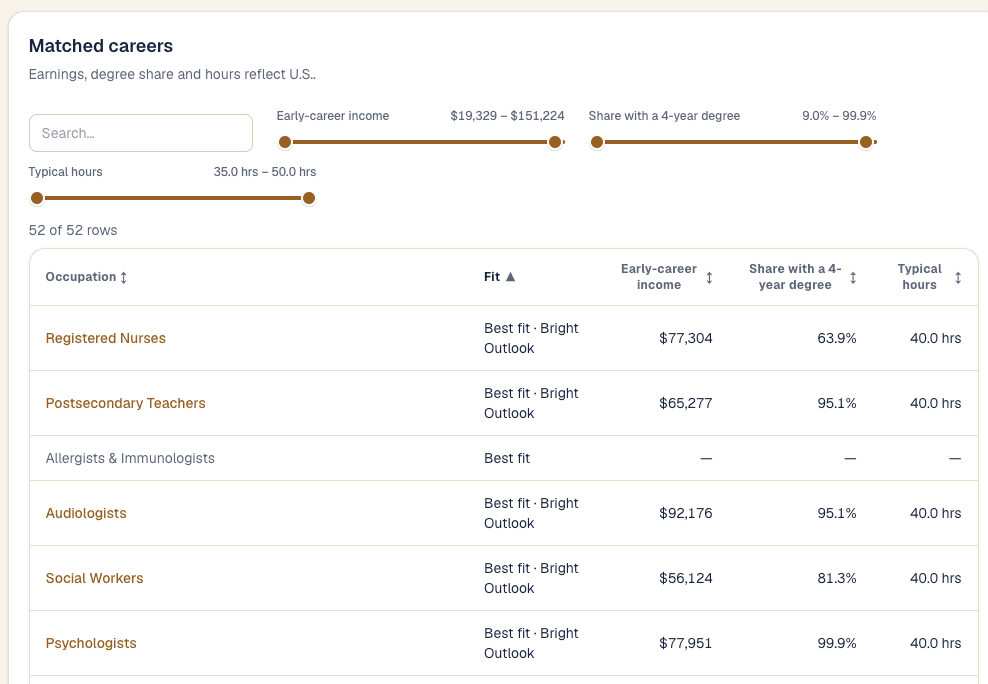Click the '35.0 hrs – 50.0 hrs' range label

click(265, 172)
